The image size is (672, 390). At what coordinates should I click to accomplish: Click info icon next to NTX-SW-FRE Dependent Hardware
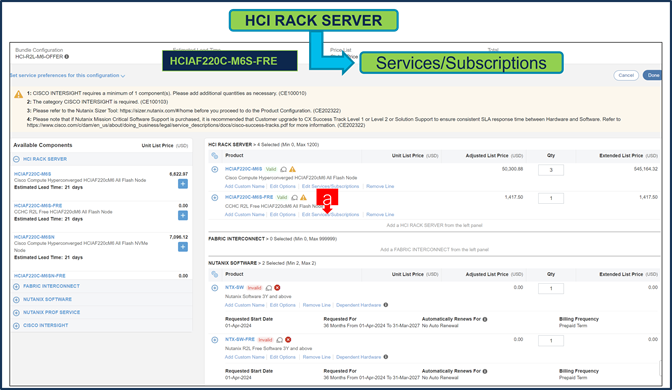(x=386, y=357)
